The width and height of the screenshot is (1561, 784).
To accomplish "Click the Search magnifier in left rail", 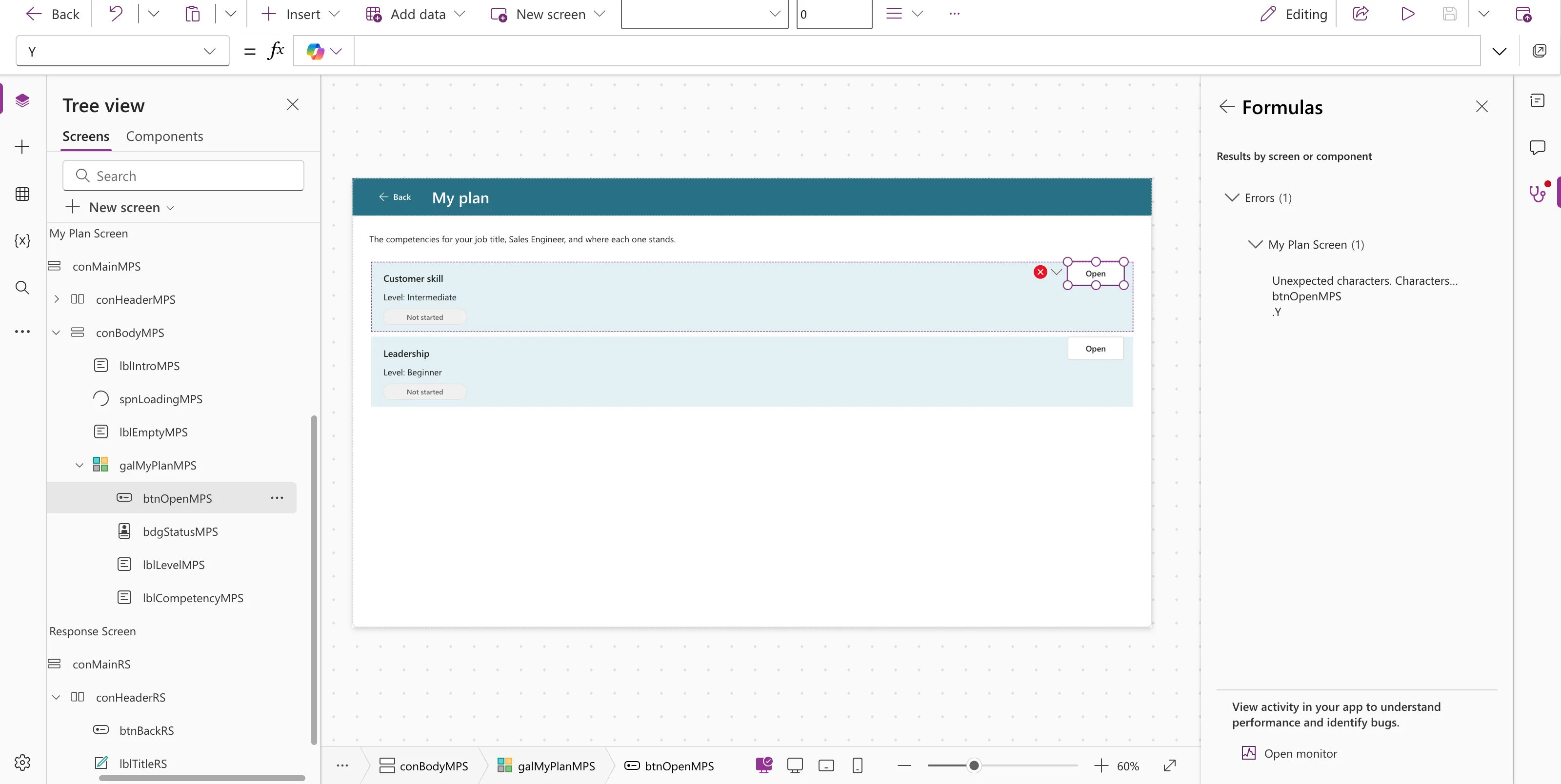I will [22, 287].
